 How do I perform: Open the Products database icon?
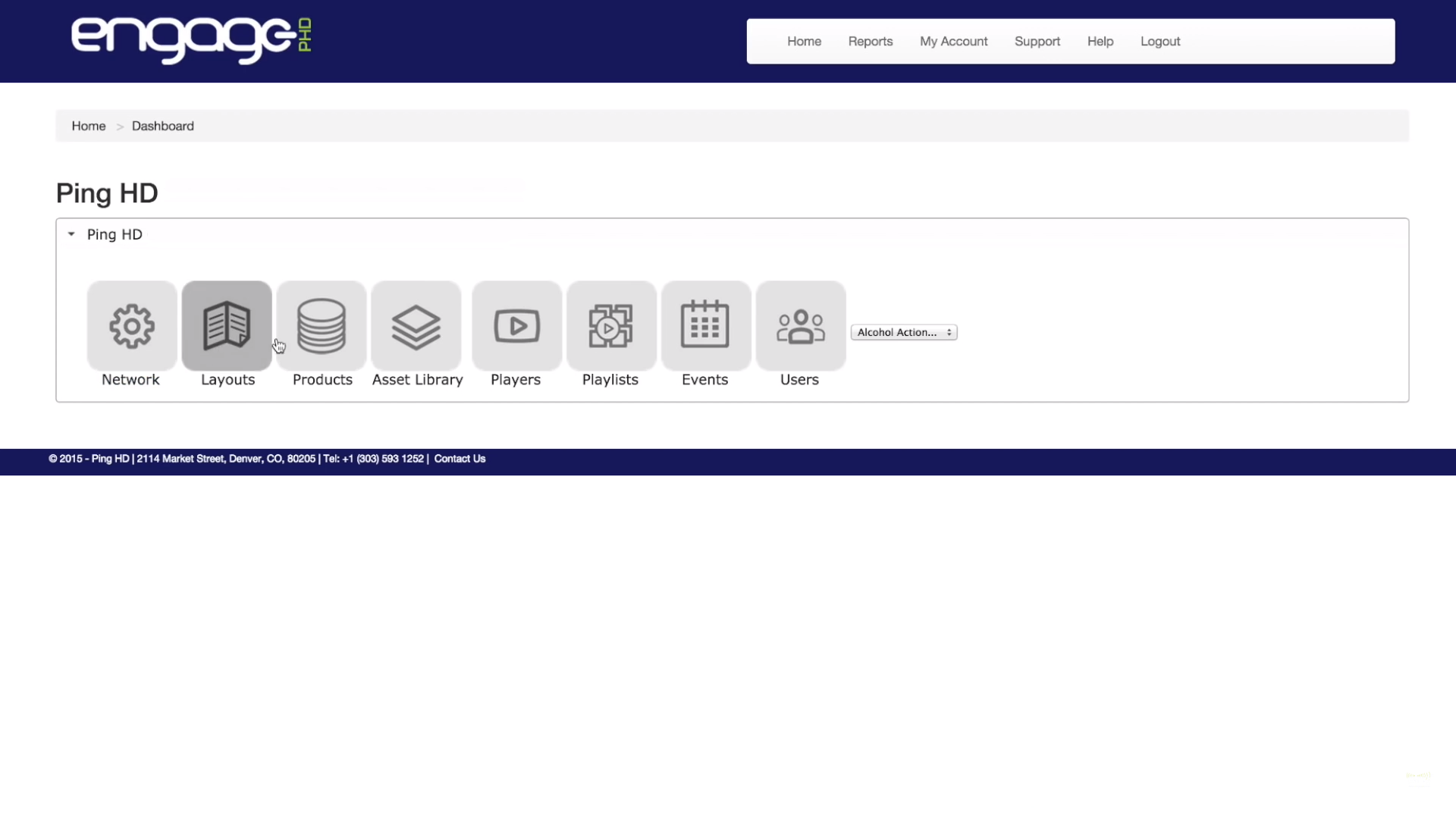pyautogui.click(x=322, y=326)
